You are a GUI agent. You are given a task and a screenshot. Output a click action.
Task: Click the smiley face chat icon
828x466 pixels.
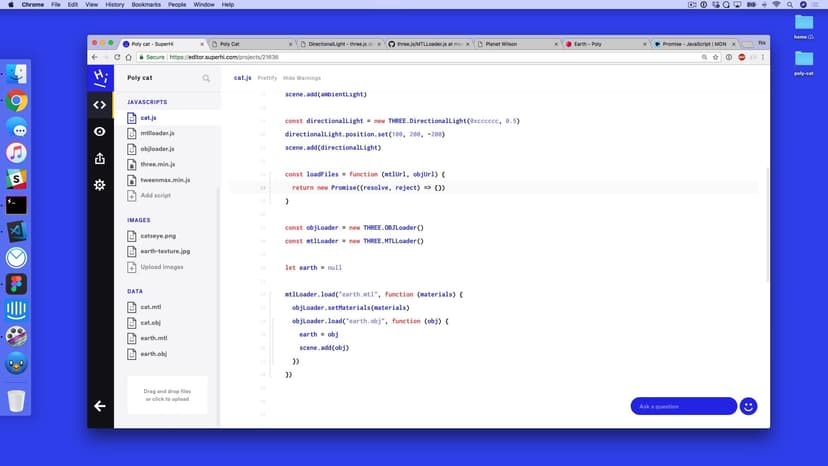[x=748, y=406]
